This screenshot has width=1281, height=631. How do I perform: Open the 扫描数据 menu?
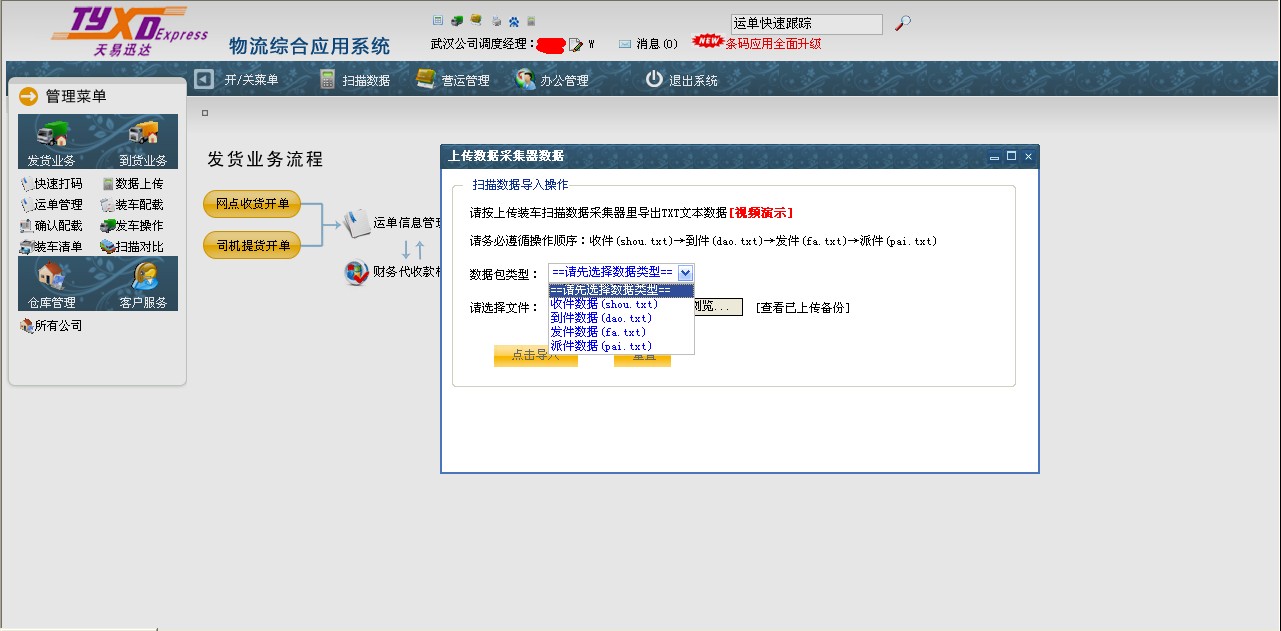[x=355, y=80]
